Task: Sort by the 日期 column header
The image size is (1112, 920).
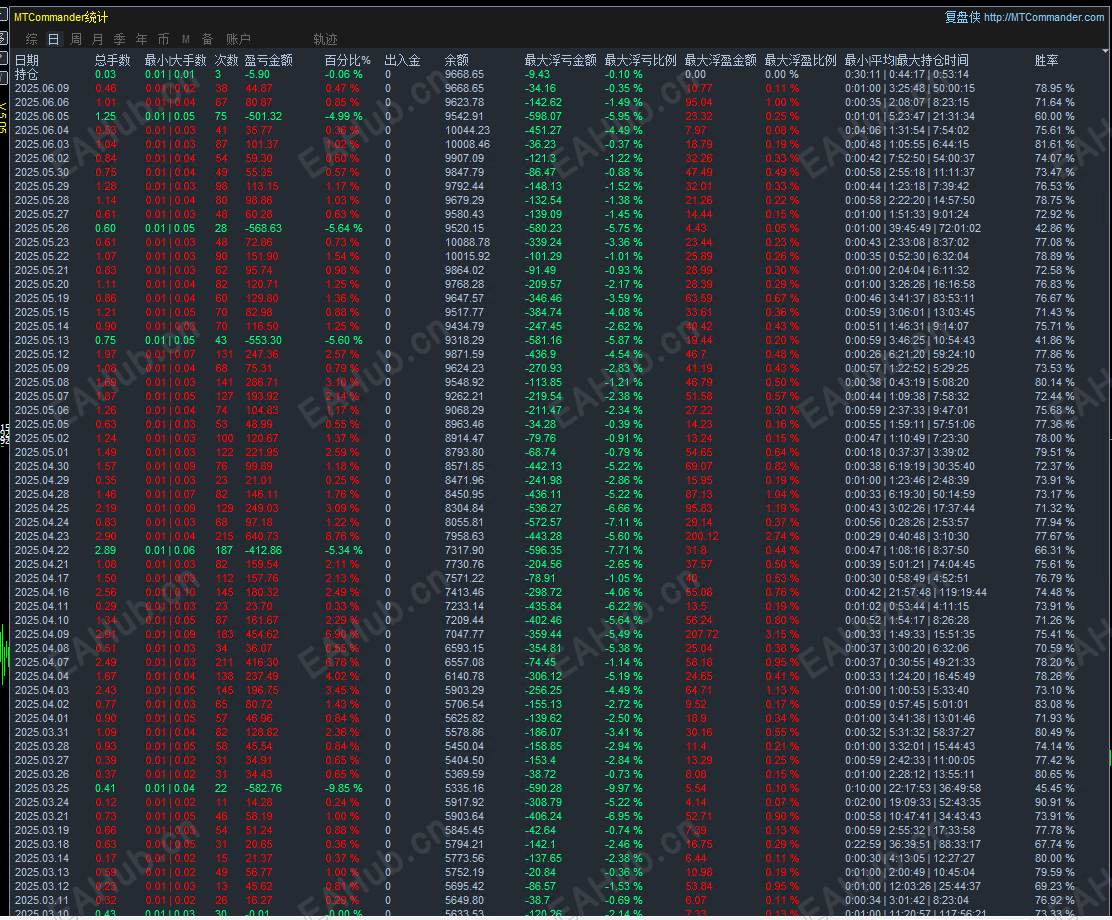Action: [x=27, y=60]
